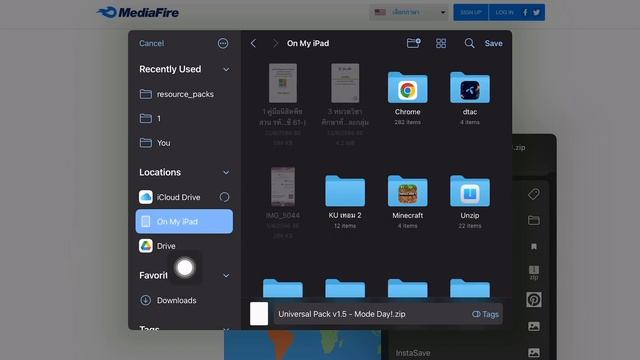Open the recent folder named You

click(x=184, y=143)
